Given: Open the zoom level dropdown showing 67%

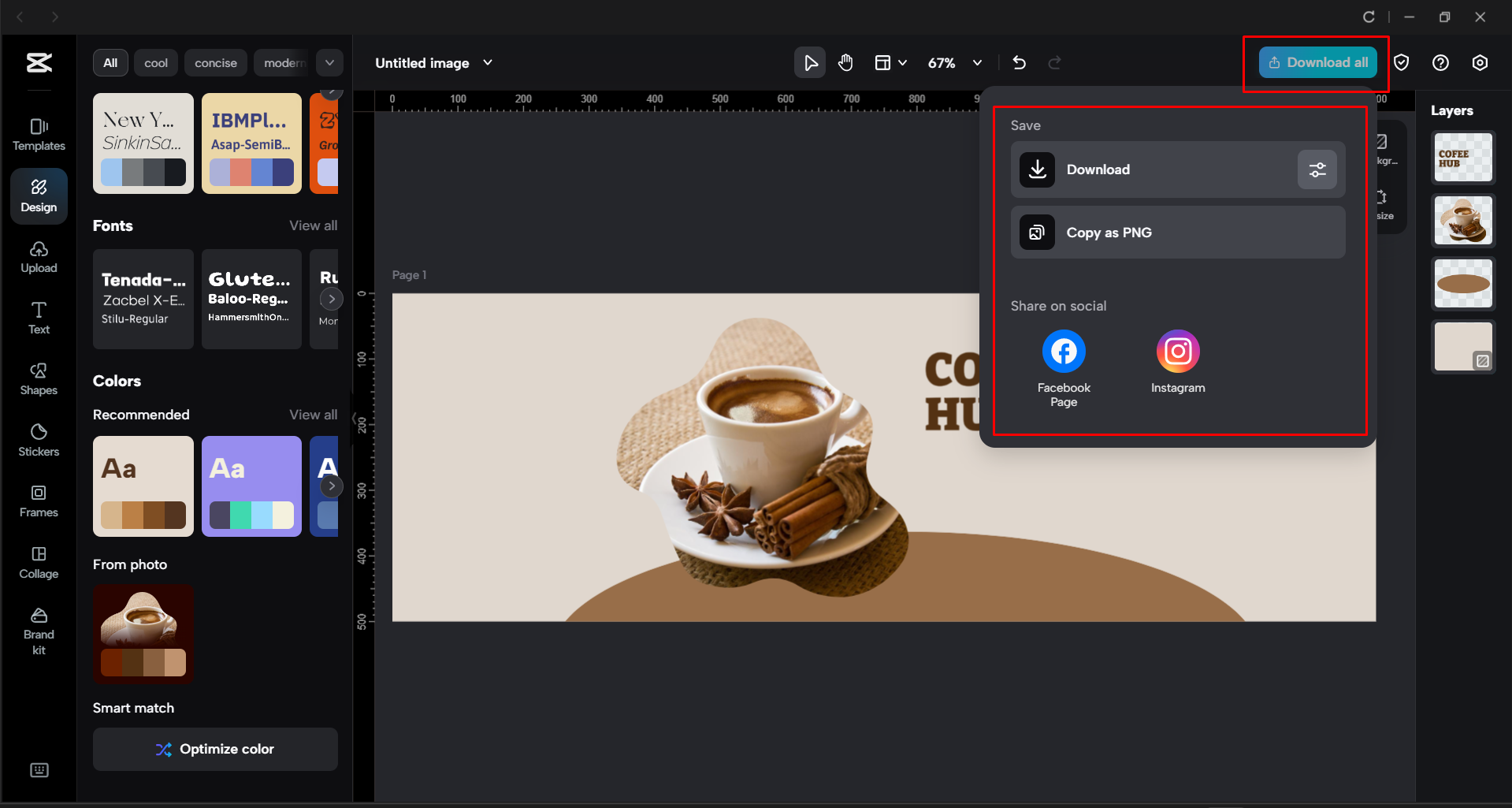Looking at the screenshot, I should coord(954,62).
